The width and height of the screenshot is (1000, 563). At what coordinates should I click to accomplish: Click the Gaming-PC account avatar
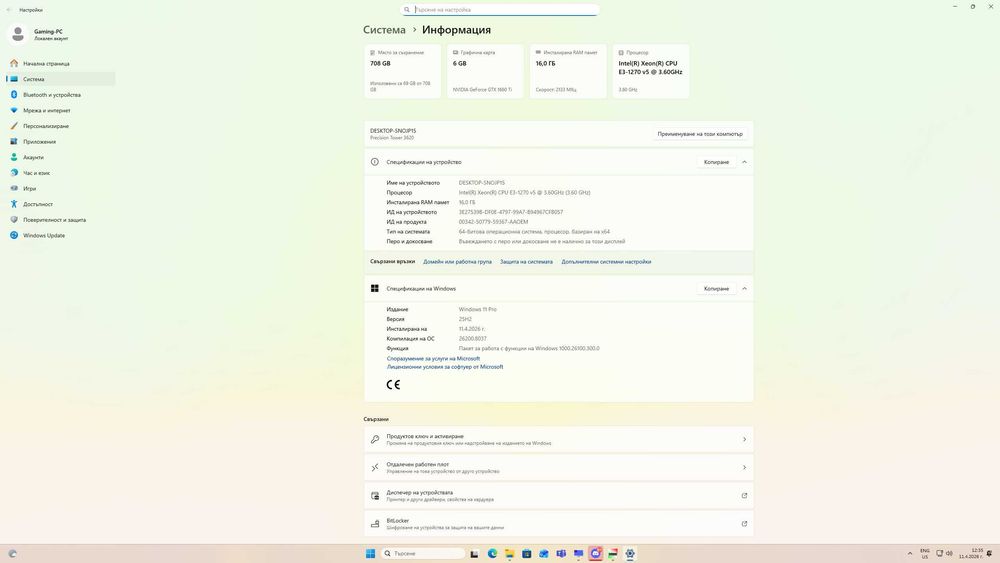pyautogui.click(x=18, y=34)
